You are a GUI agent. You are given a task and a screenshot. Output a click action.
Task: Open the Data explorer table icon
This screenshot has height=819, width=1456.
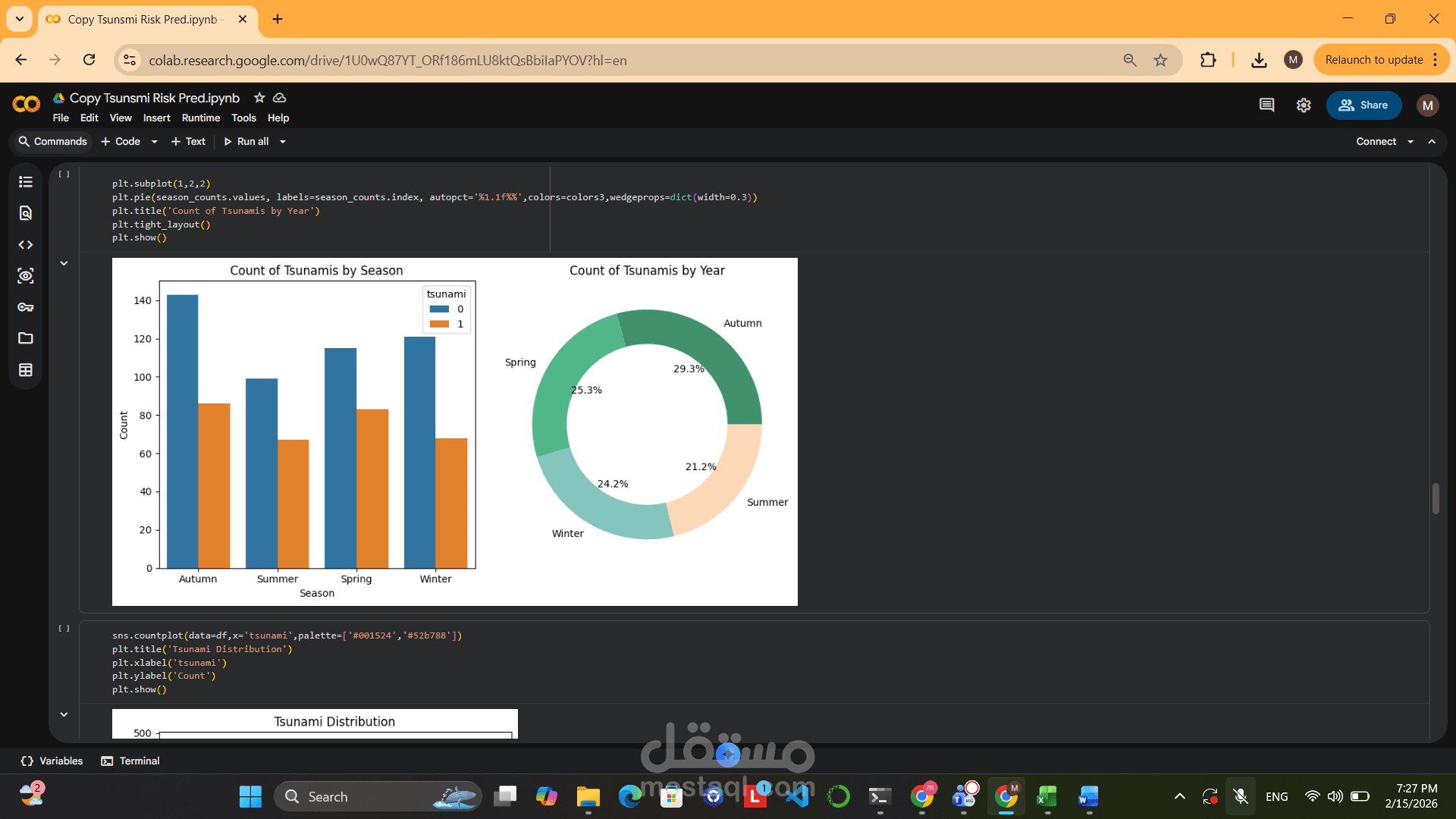point(26,370)
